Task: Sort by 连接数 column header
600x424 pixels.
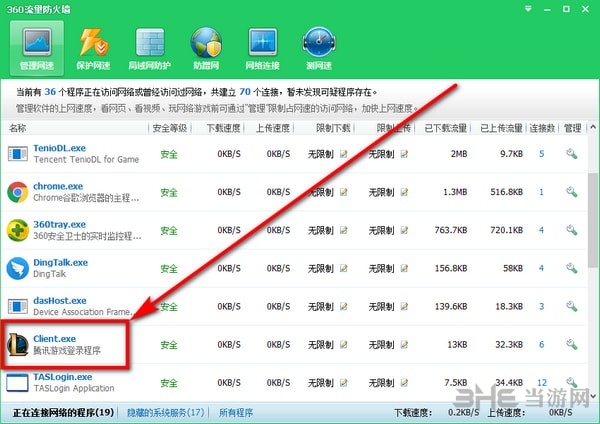Action: coord(542,128)
